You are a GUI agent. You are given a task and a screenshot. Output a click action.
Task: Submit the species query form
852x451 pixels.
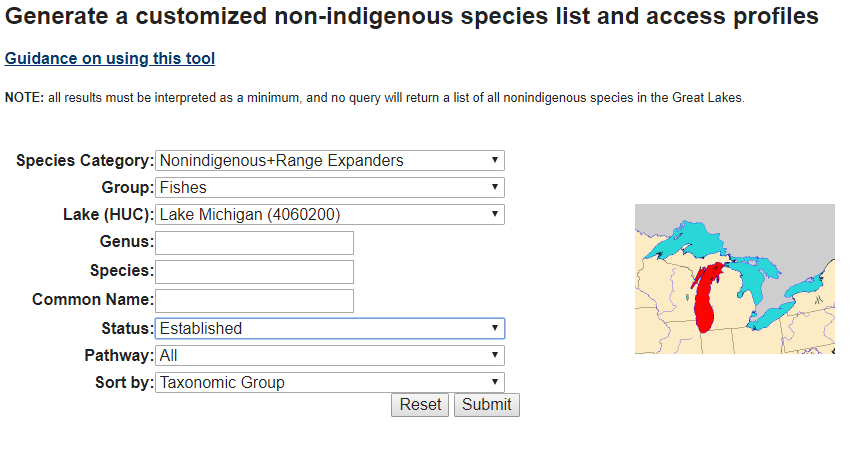[487, 405]
